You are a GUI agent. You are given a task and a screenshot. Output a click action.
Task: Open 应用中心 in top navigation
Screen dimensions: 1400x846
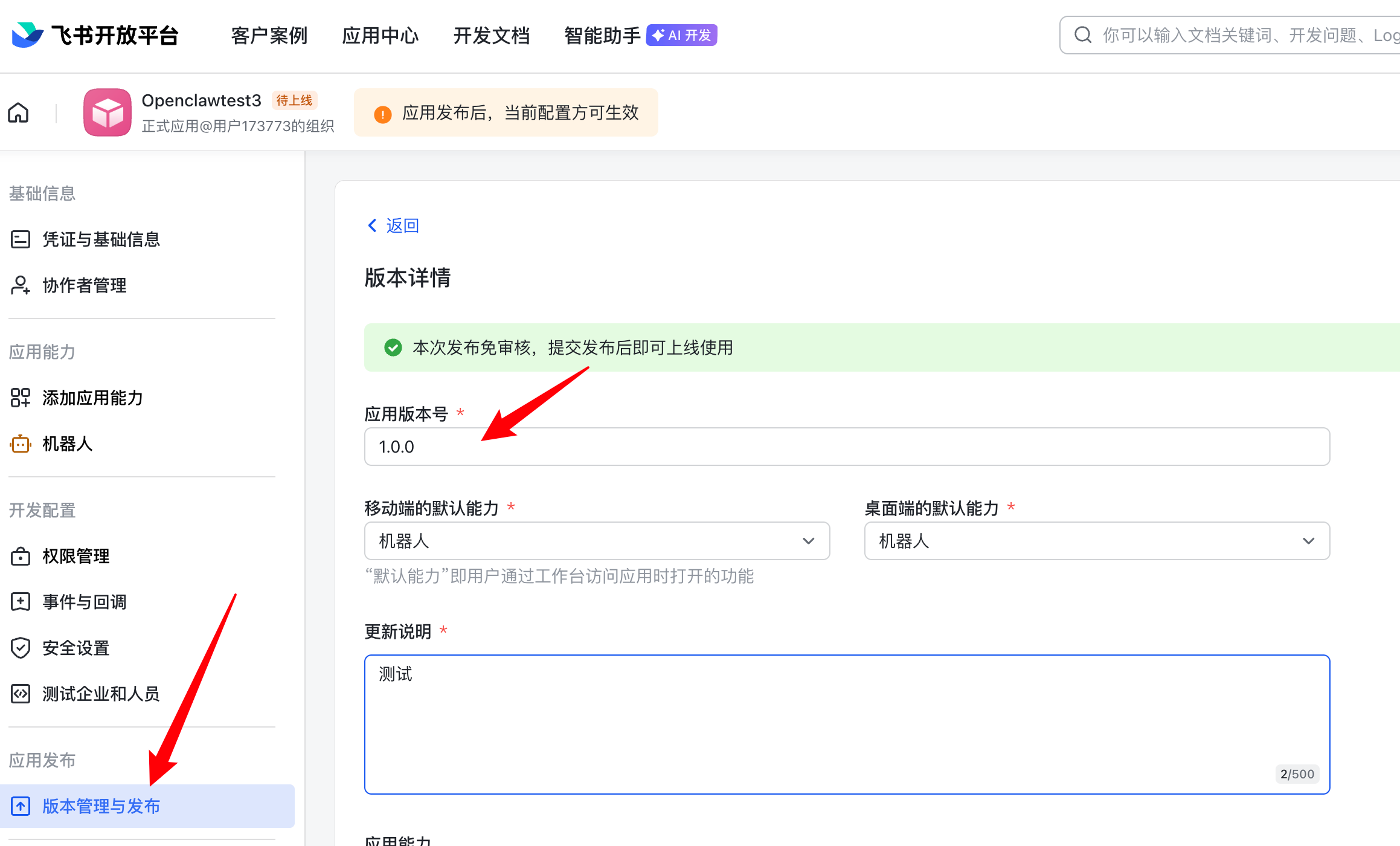(x=380, y=35)
